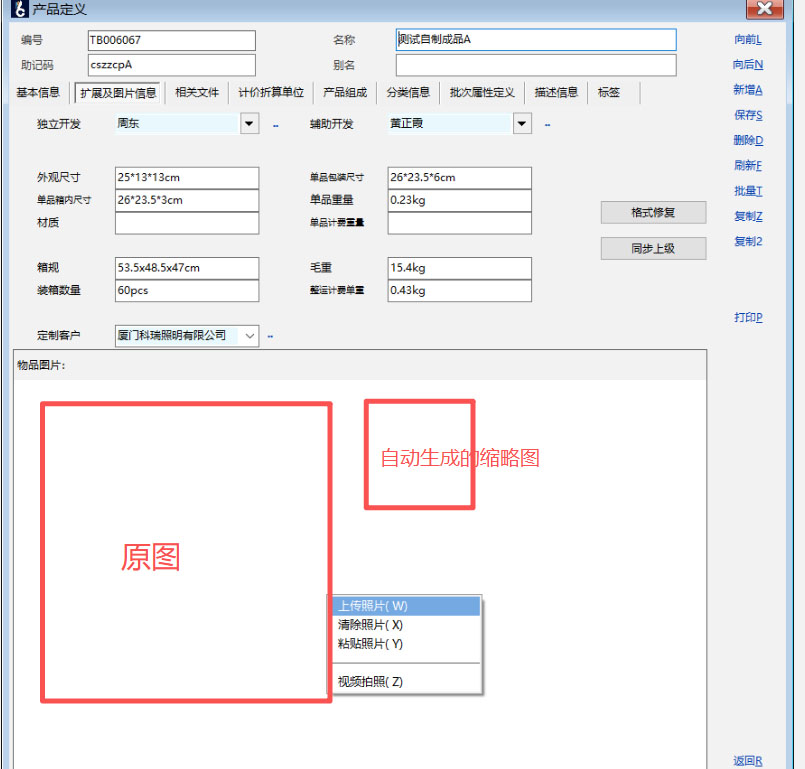Open the 定制客户 combo box
This screenshot has width=805, height=769.
249,336
